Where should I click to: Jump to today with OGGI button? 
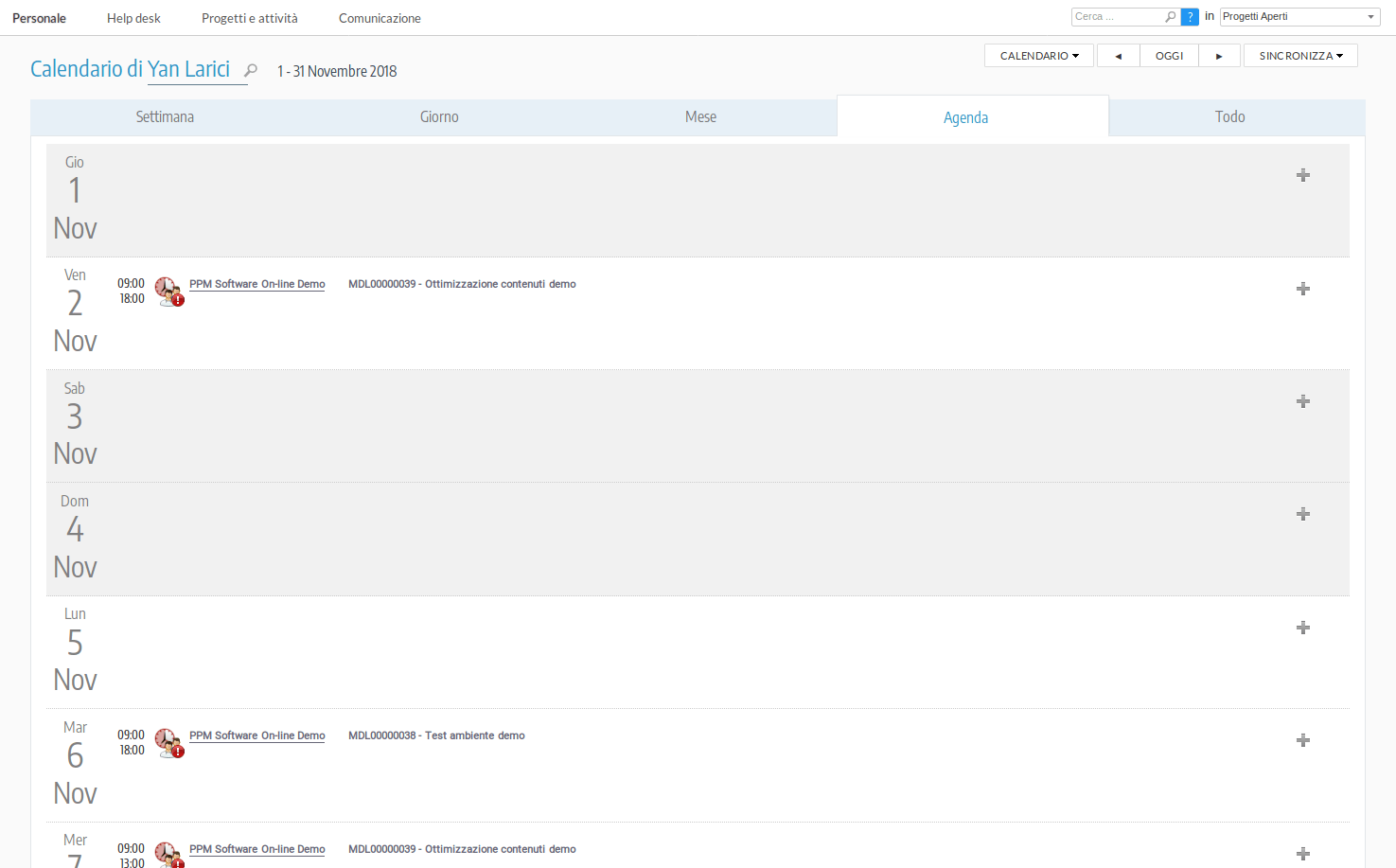coord(1169,56)
